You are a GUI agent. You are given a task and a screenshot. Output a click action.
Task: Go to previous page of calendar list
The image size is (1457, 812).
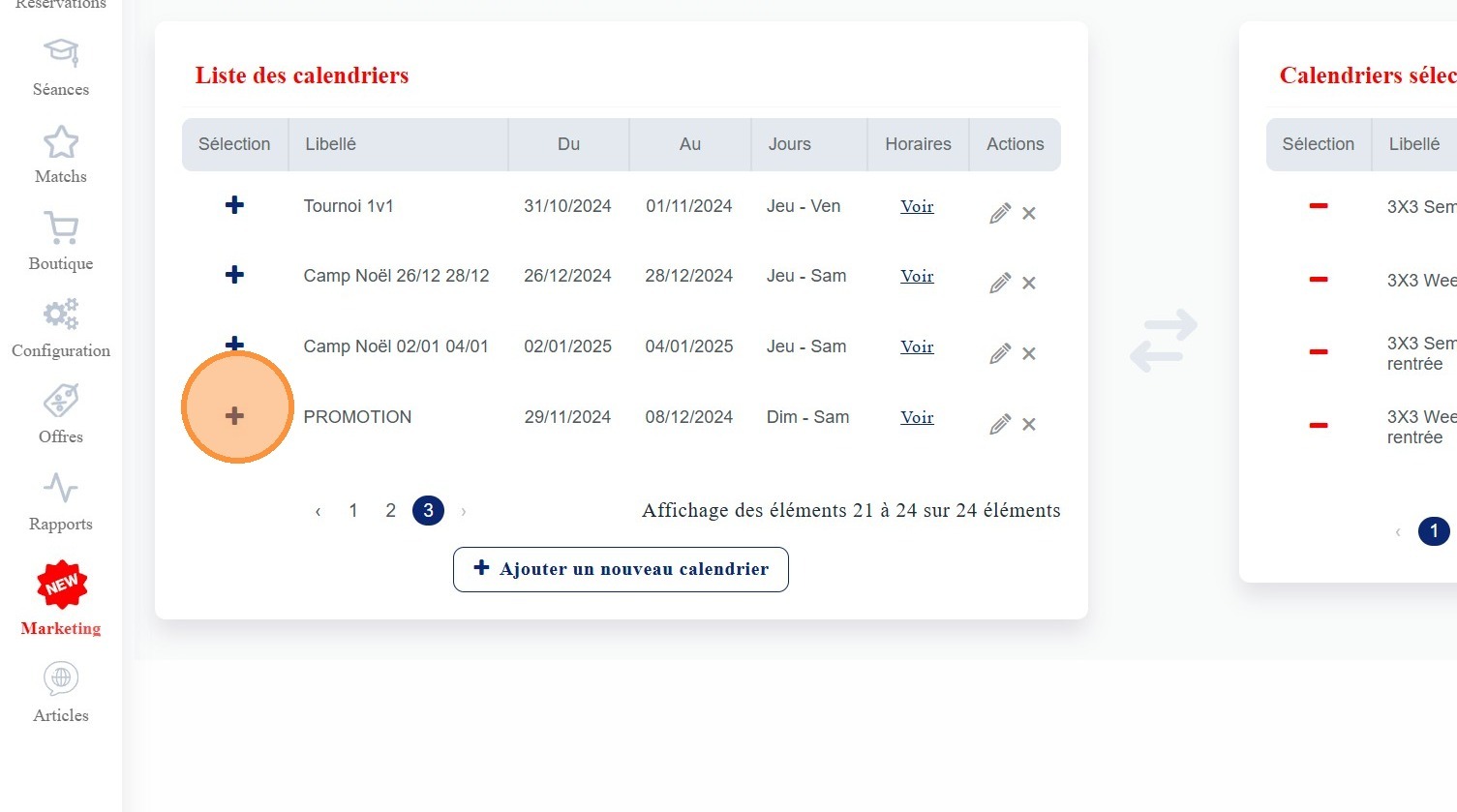tap(318, 511)
